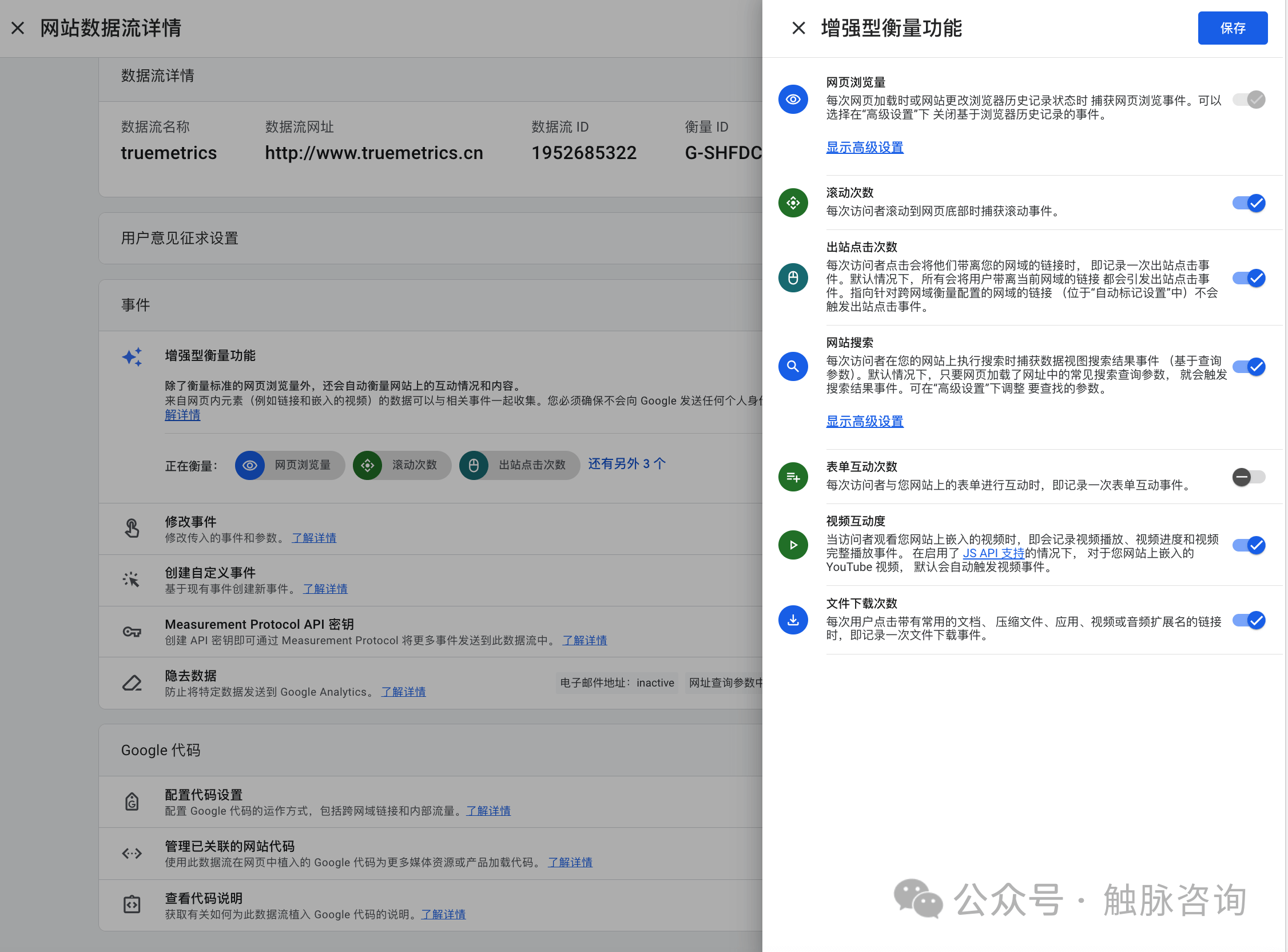Screen dimensions: 1288x952
Task: Turn off the 视频互动度 switch
Action: pos(1249,545)
